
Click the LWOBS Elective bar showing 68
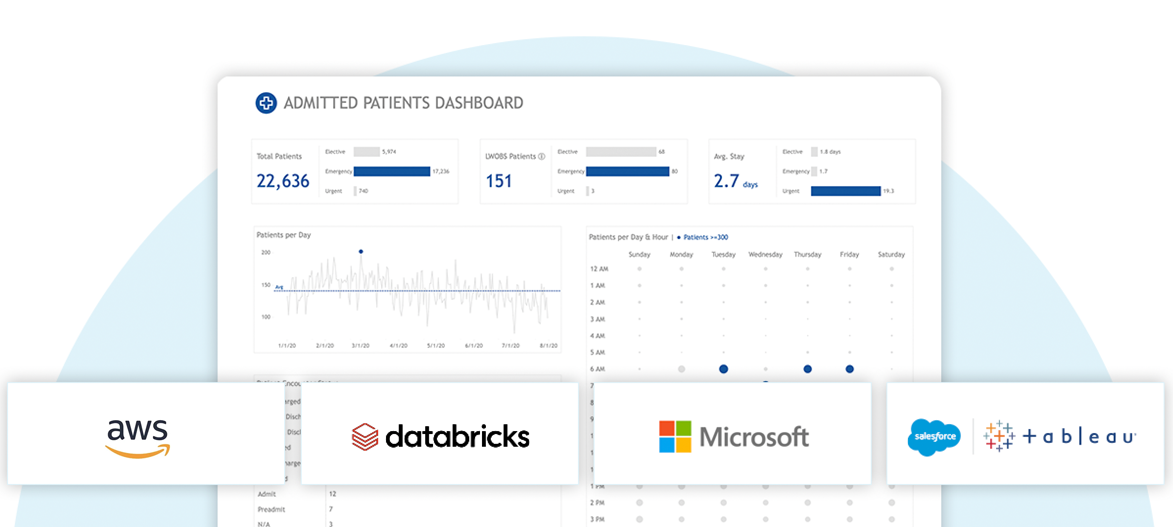point(621,151)
